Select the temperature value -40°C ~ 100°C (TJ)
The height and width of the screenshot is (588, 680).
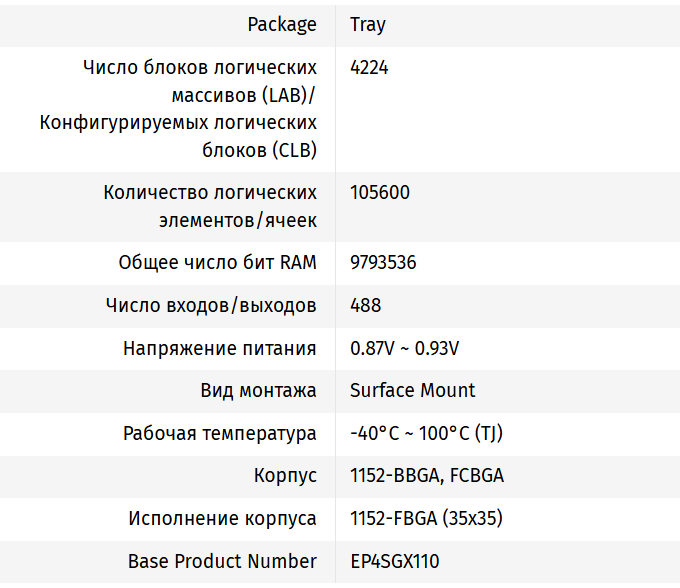click(x=427, y=433)
